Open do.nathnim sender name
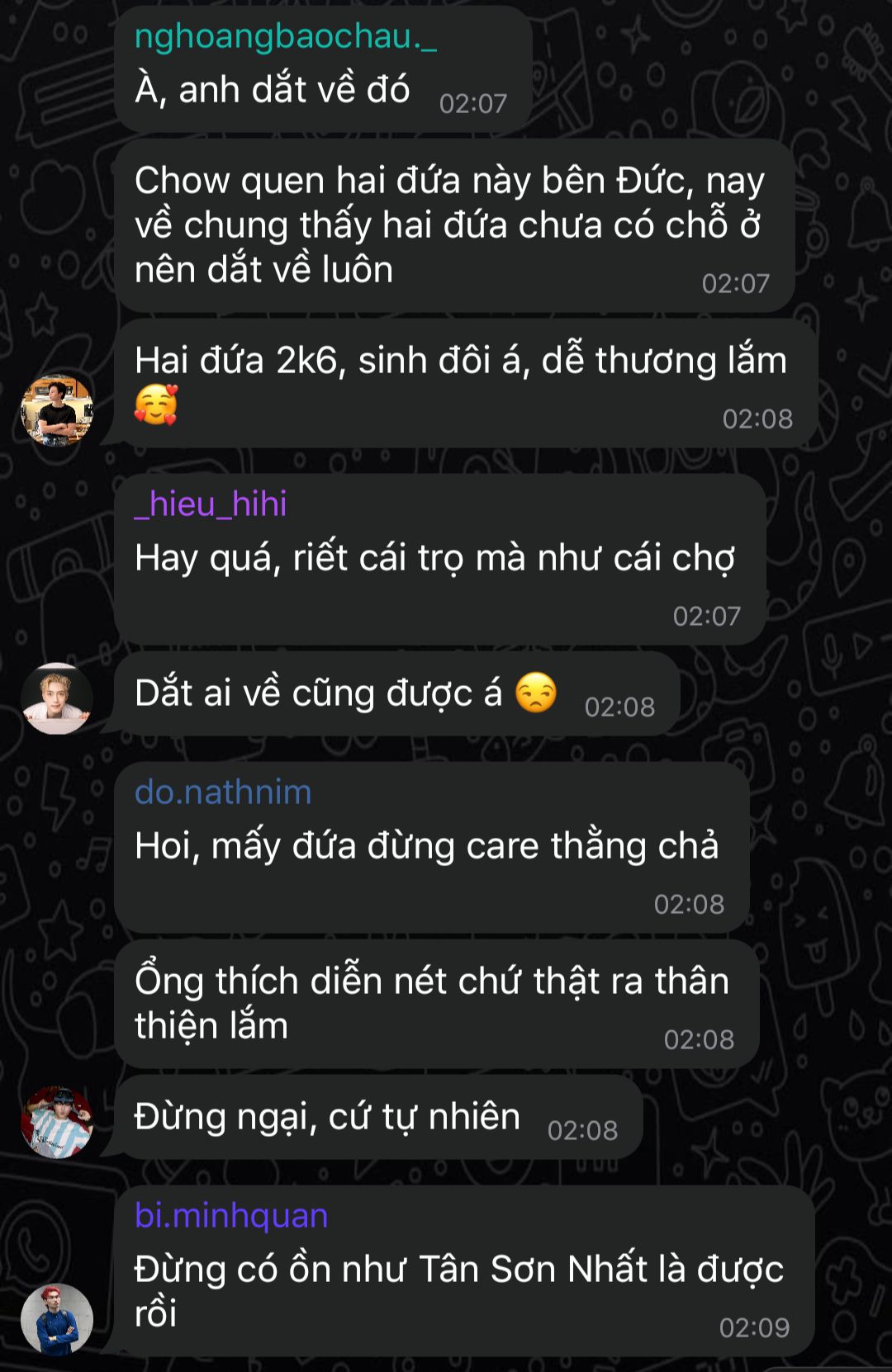The height and width of the screenshot is (1372, 892). (223, 792)
